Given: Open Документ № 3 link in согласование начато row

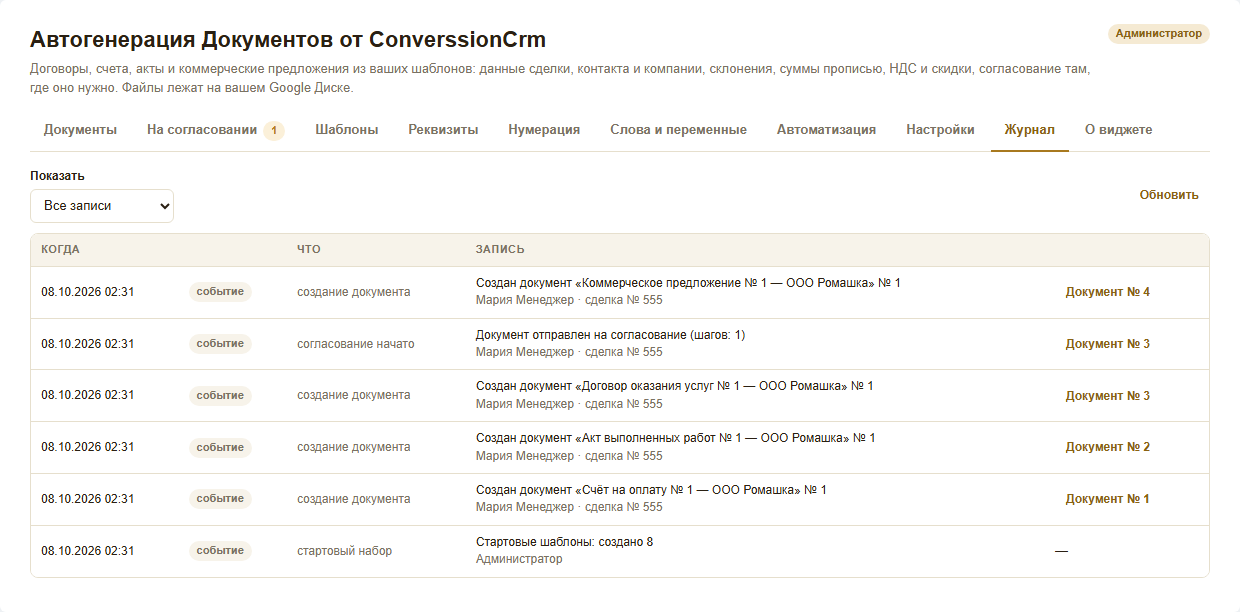Looking at the screenshot, I should (1107, 344).
